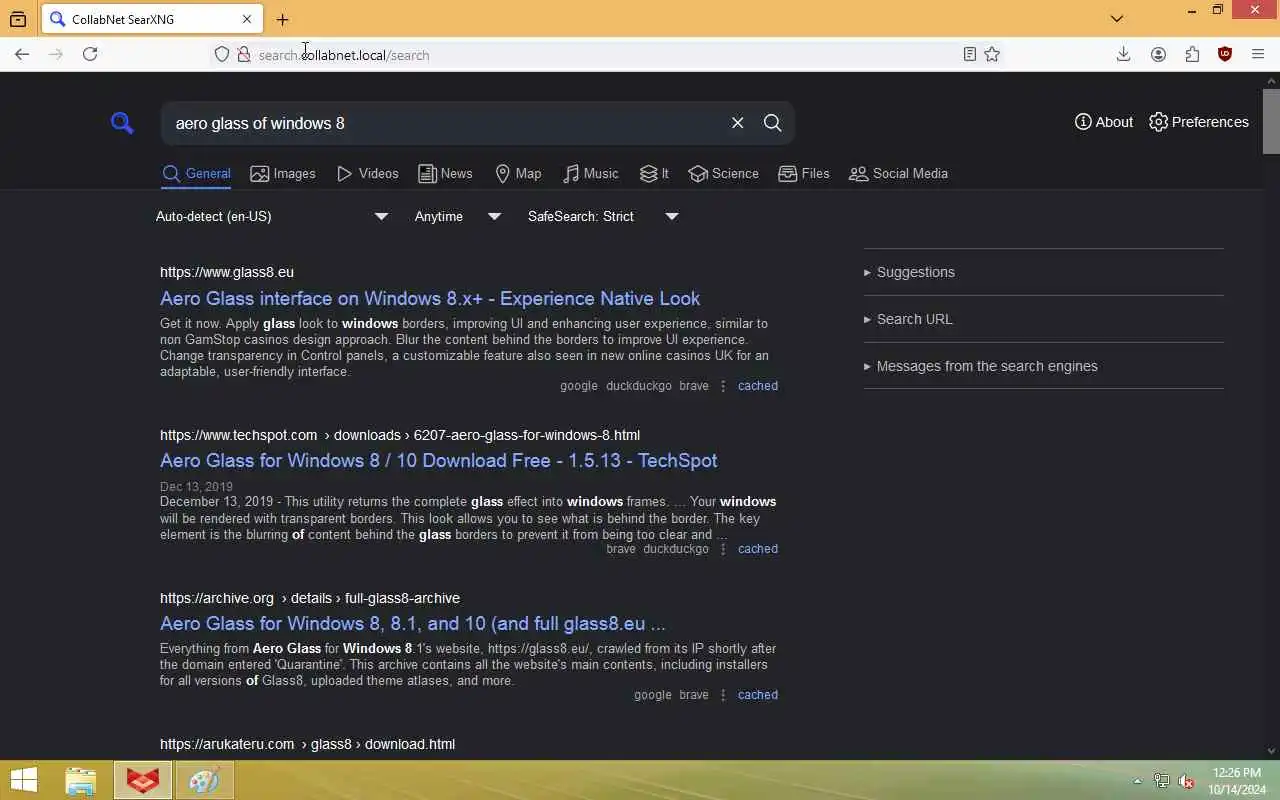
Task: Close the CollabNet SearXNG tab
Action: (247, 19)
